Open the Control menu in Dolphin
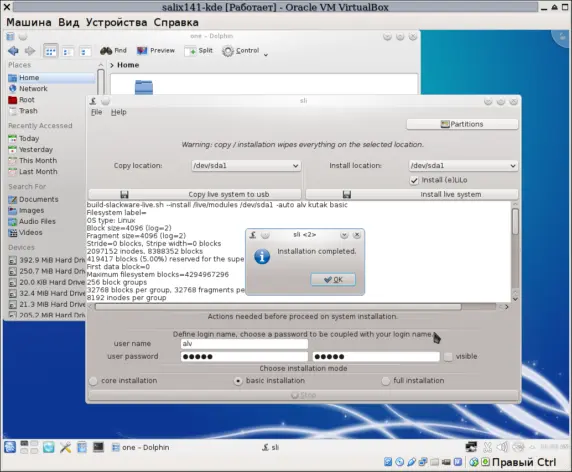The width and height of the screenshot is (572, 472). 241,51
